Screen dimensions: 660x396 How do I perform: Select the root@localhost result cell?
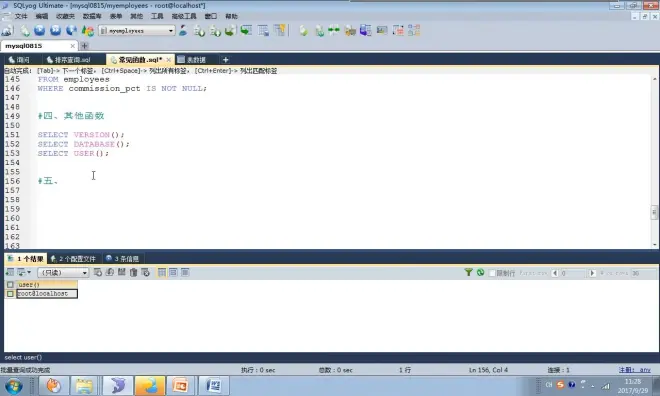(47, 294)
